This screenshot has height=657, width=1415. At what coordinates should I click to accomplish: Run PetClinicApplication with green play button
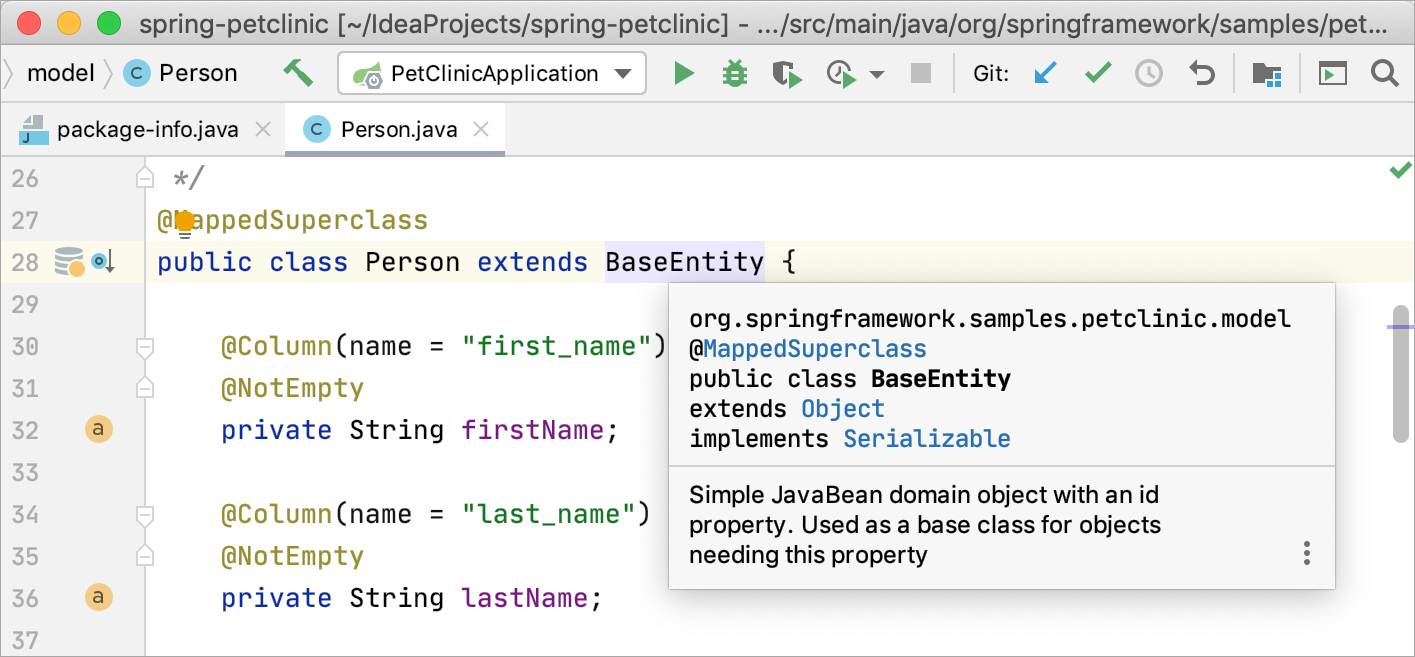(x=684, y=73)
